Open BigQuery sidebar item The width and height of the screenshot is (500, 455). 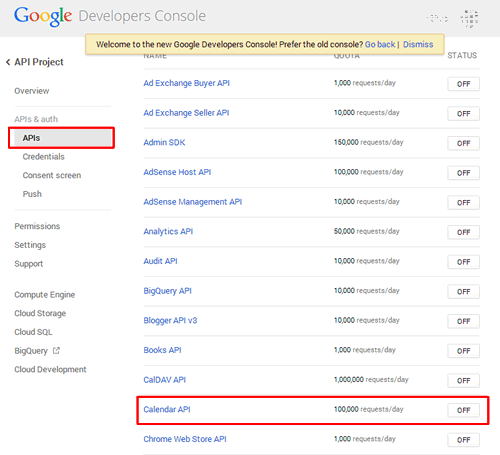[x=31, y=351]
